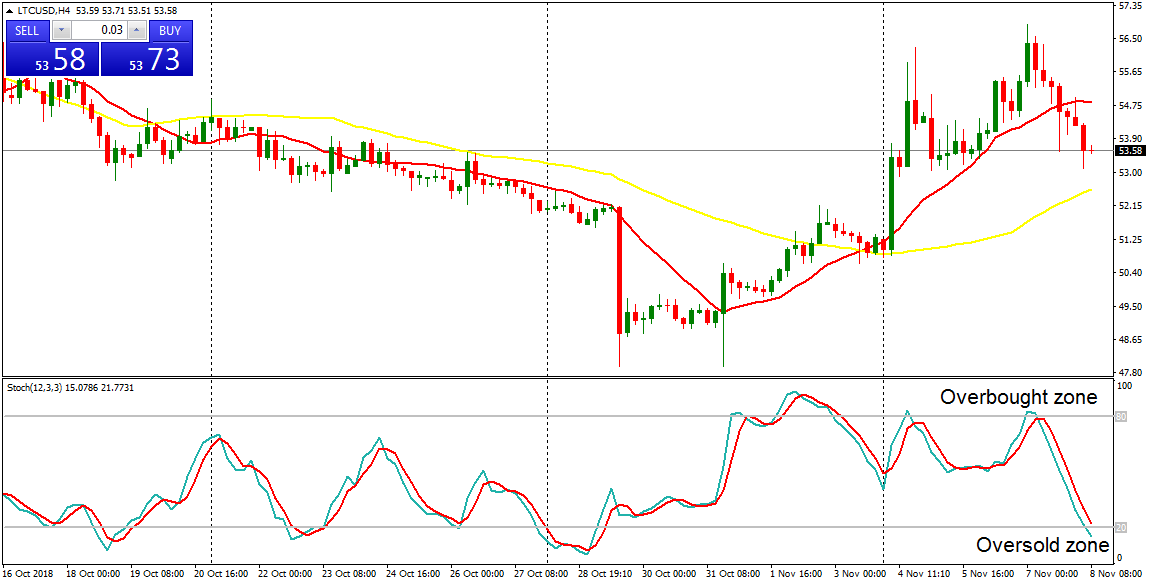
Task: Click the '1 Nov 16:00' time axis label
Action: (x=795, y=572)
